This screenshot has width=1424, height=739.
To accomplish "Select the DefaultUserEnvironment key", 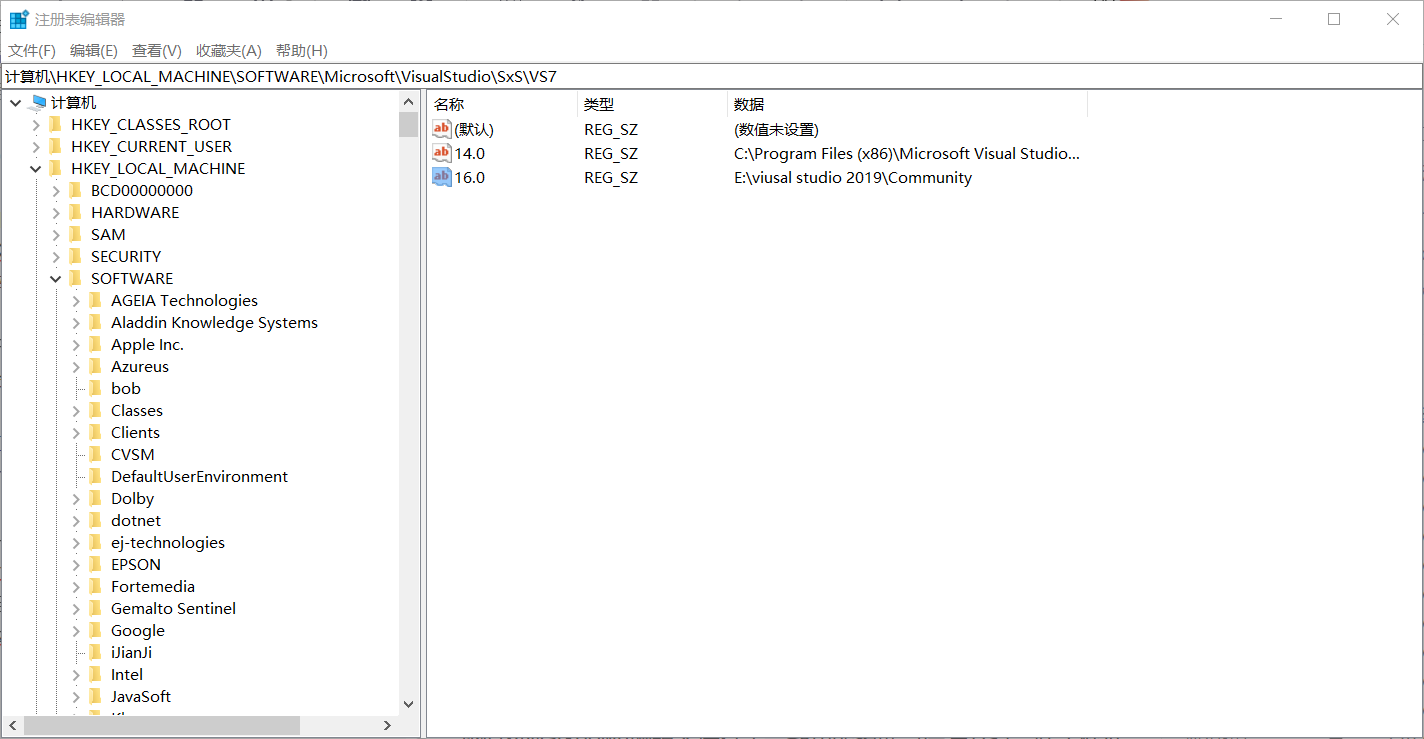I will [x=199, y=477].
